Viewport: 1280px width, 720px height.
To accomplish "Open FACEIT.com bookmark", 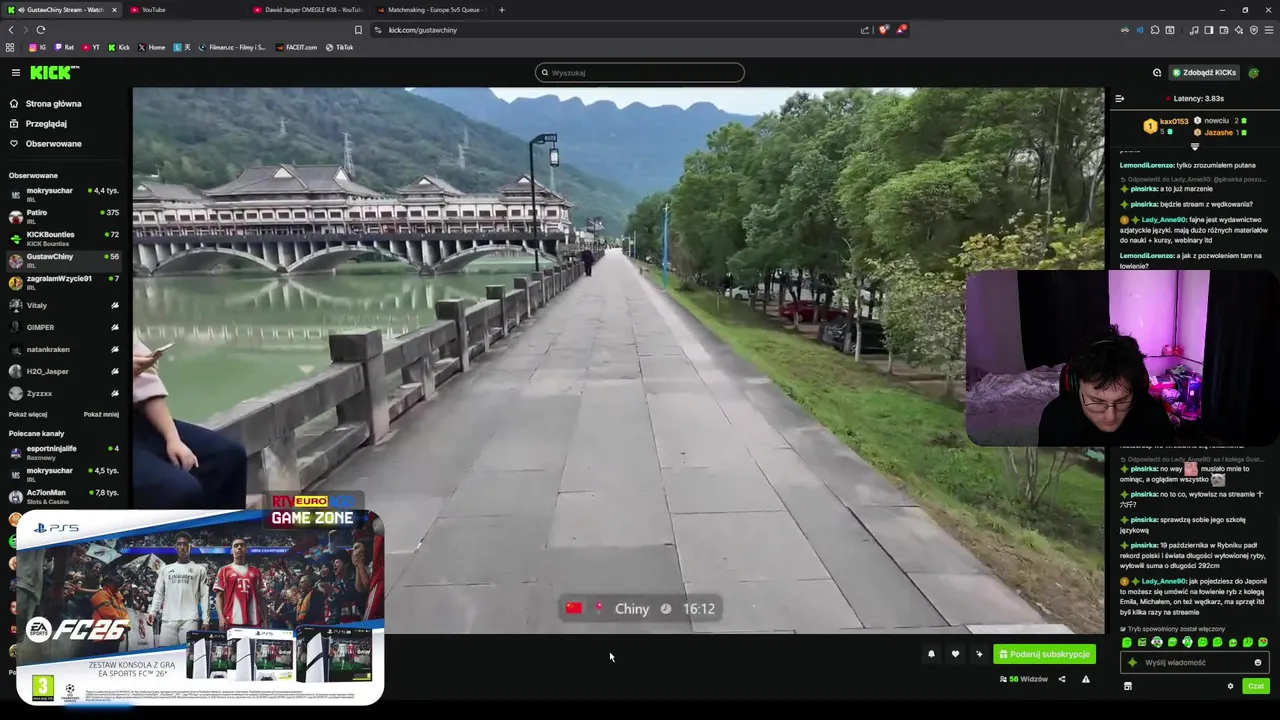I will click(x=297, y=47).
